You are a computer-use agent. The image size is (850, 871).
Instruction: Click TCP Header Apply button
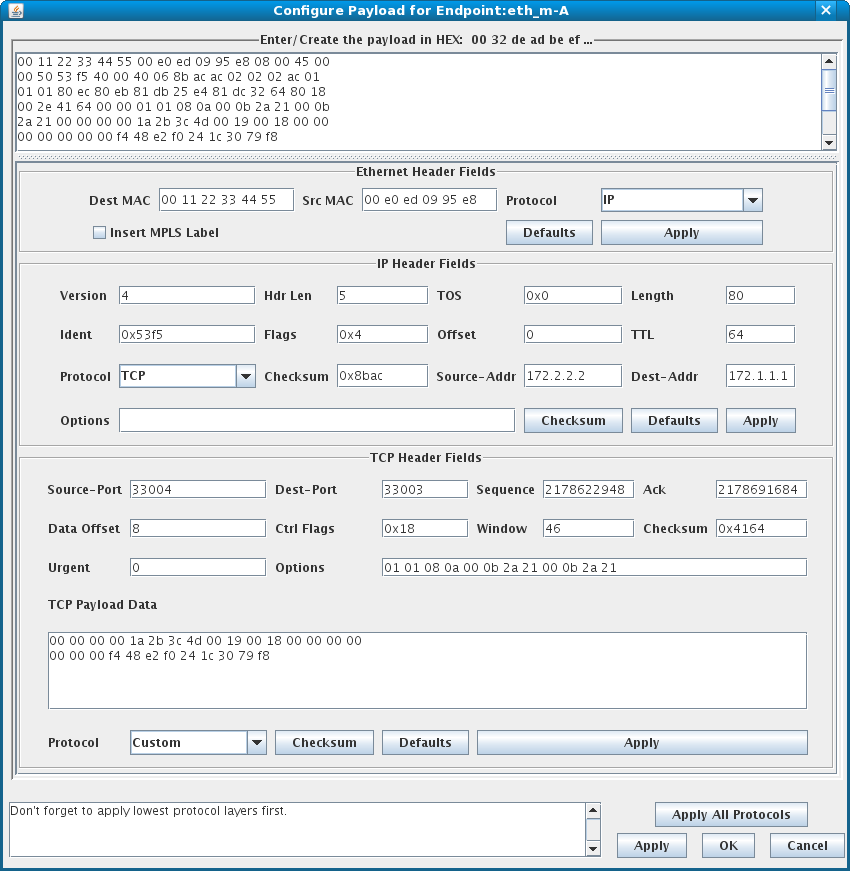tap(642, 743)
